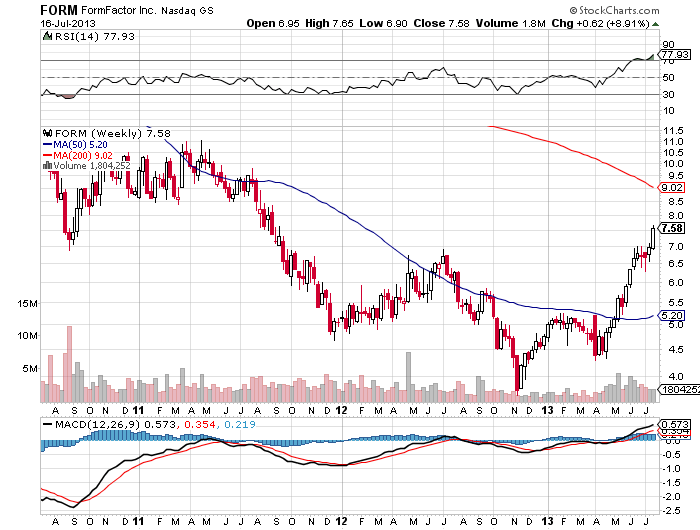Click the candlestick icon before FORM (Weekly)
The width and height of the screenshot is (700, 530).
coord(48,133)
